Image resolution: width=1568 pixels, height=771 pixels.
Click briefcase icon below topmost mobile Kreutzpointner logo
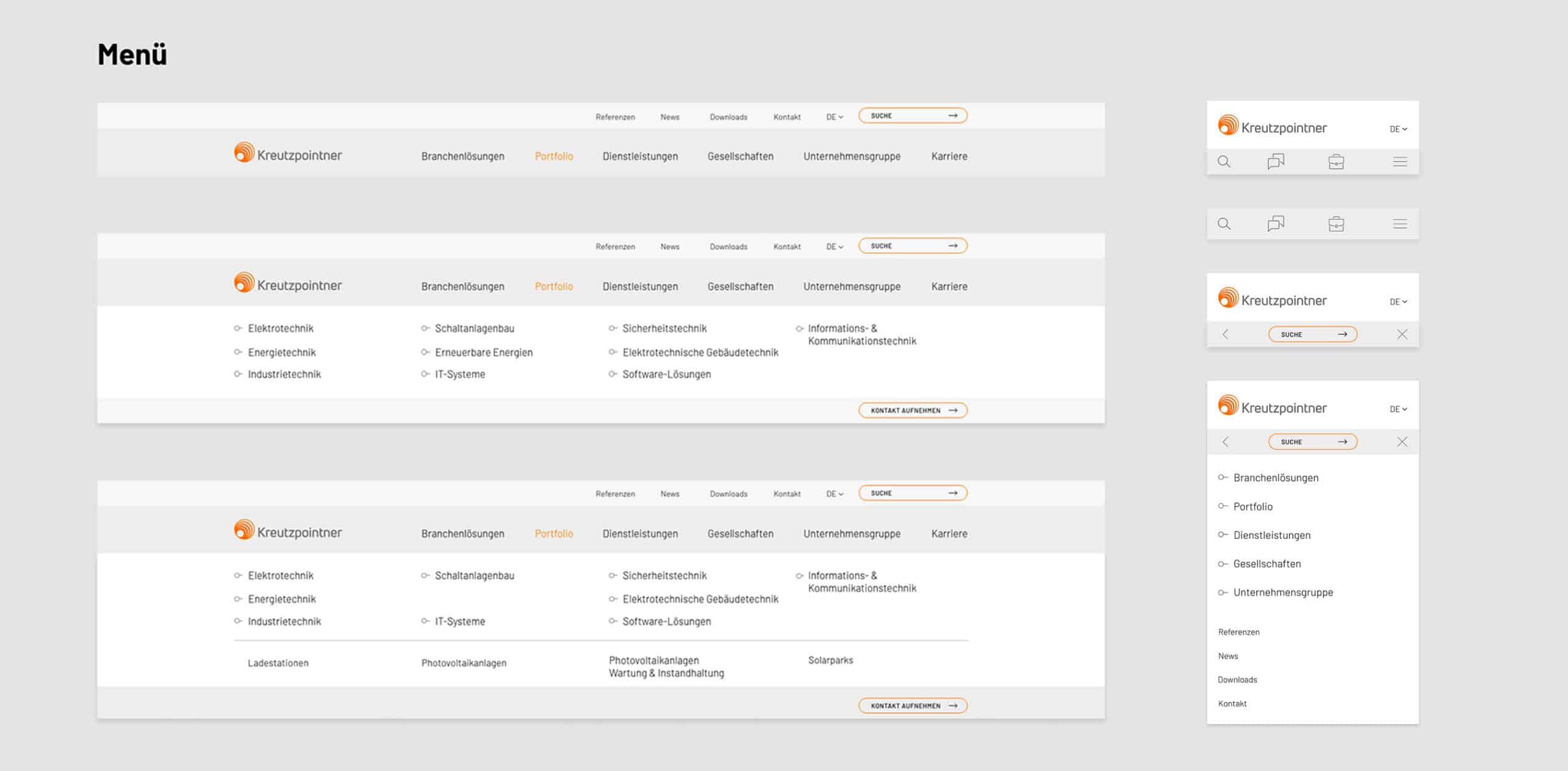coord(1336,162)
